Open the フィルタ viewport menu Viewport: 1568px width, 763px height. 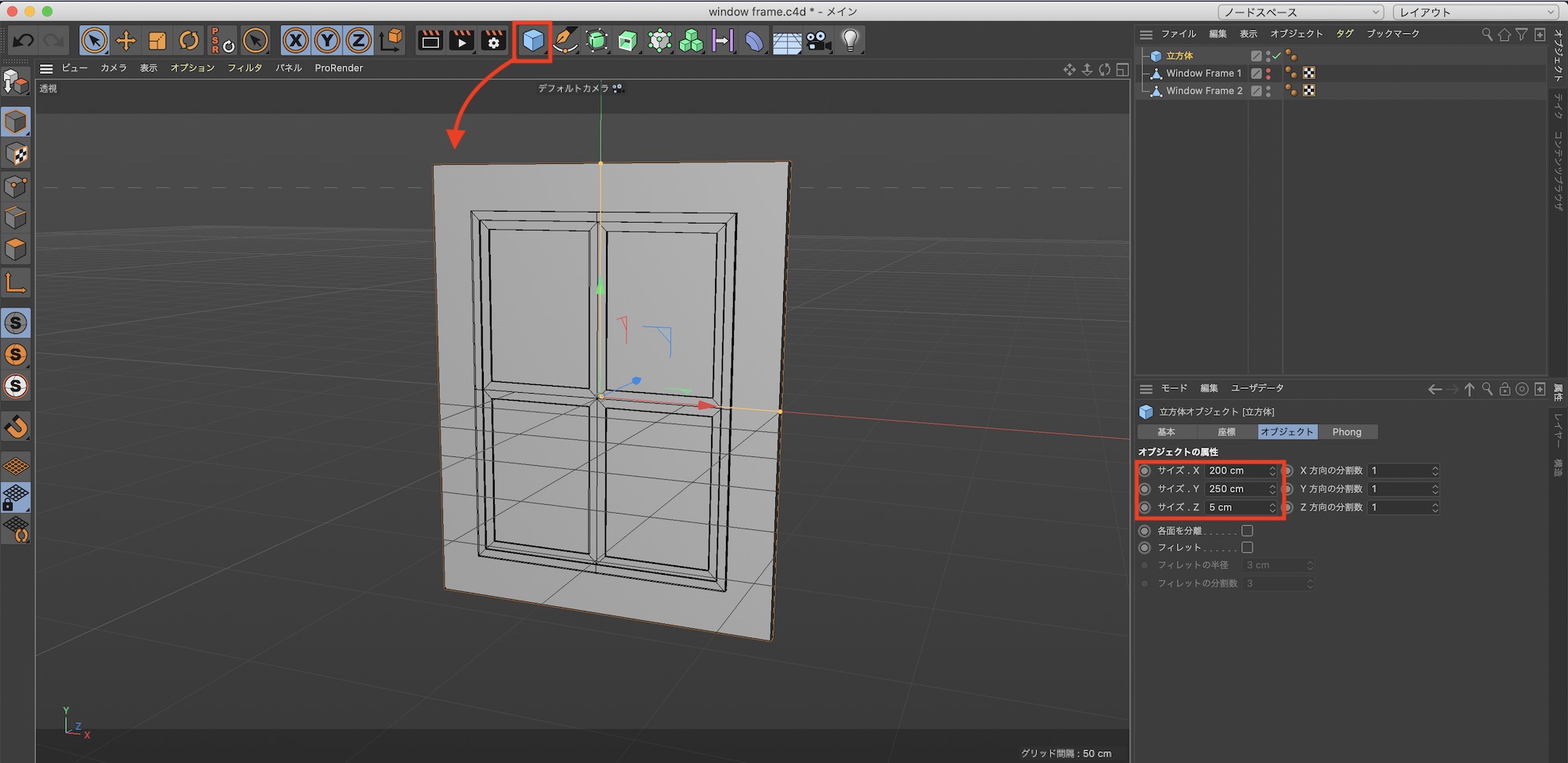[245, 68]
